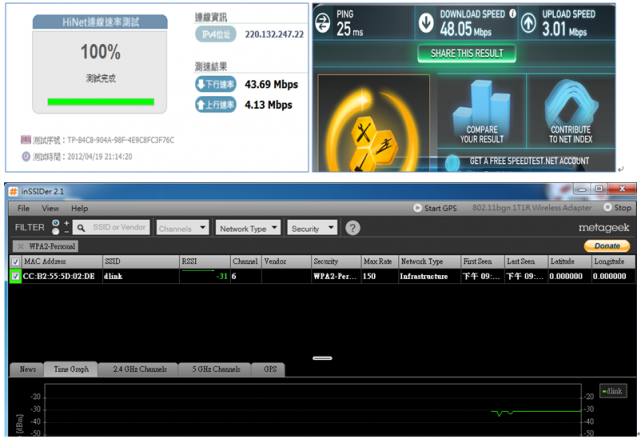
Task: Click the download speed arrow icon
Action: [x=426, y=23]
